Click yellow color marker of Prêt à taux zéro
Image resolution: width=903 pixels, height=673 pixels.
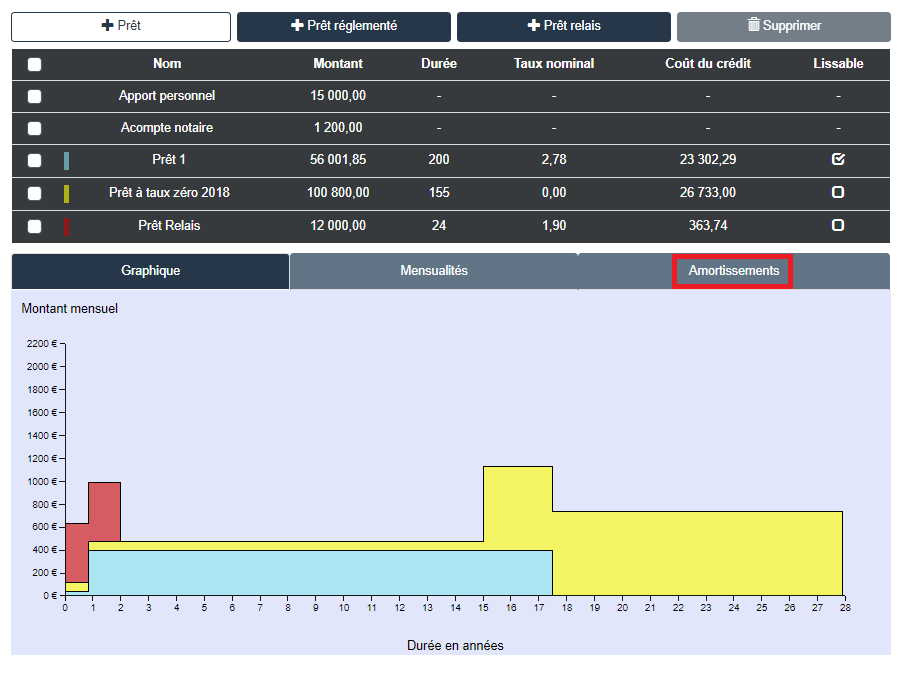(x=66, y=193)
